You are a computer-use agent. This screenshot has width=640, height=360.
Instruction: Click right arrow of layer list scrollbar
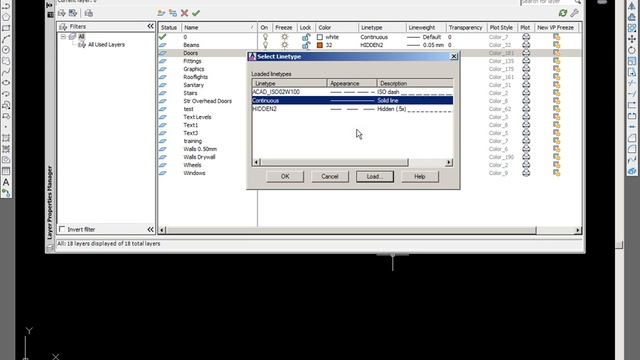[578, 230]
